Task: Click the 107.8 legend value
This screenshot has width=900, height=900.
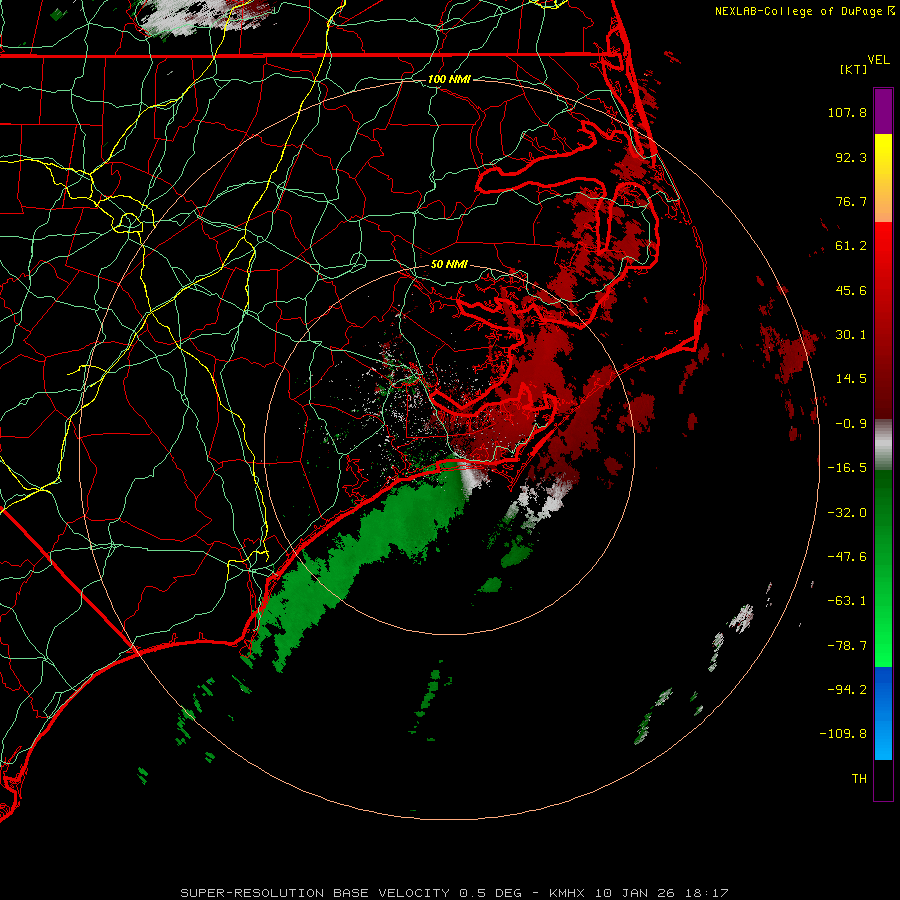Action: (847, 112)
